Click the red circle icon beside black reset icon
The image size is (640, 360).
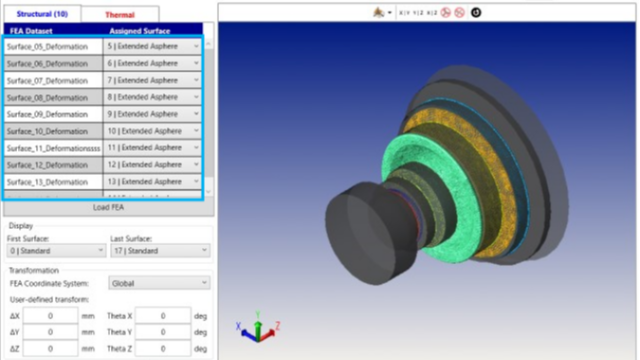click(460, 13)
